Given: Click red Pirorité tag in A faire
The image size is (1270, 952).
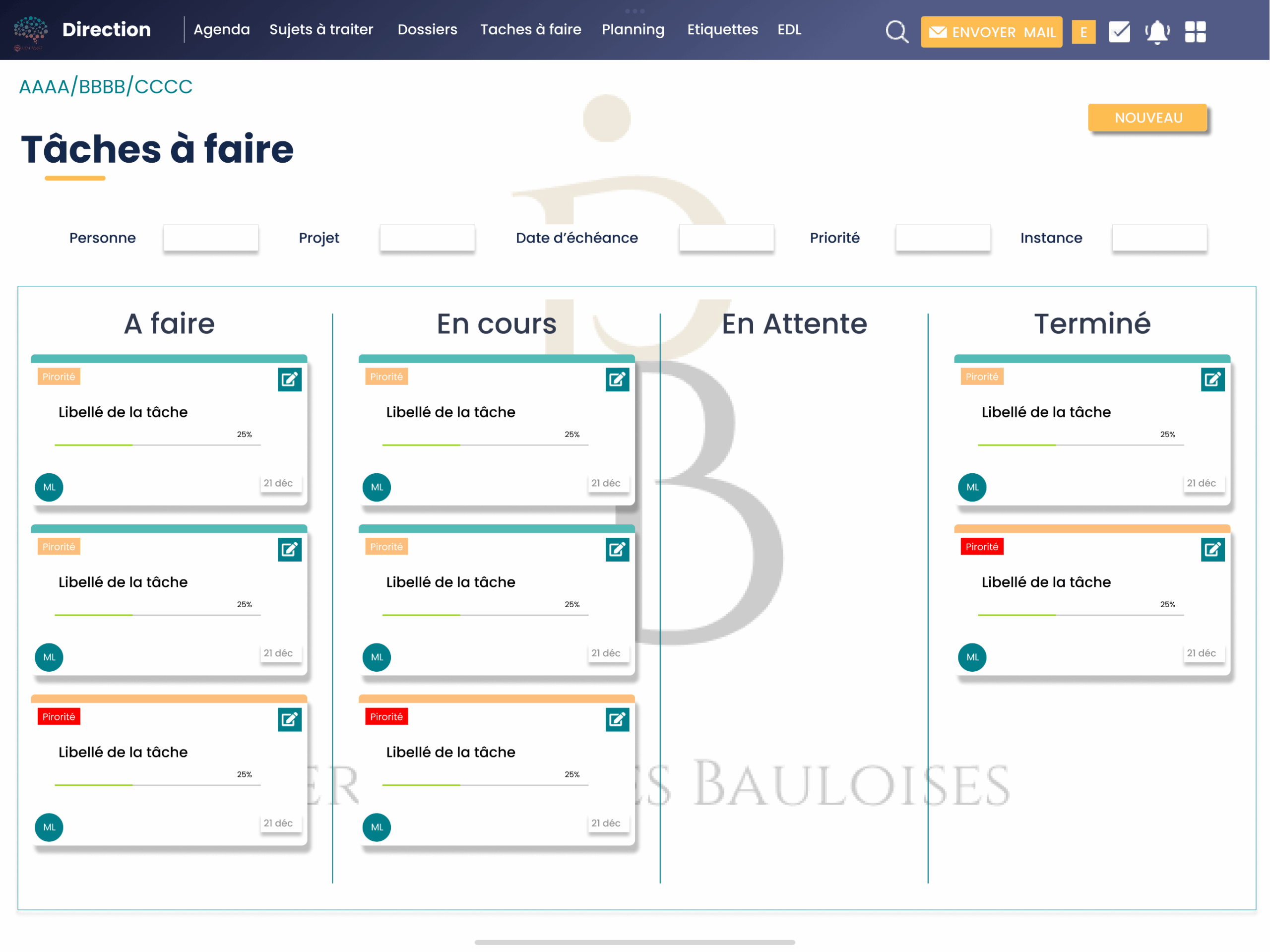Looking at the screenshot, I should tap(59, 716).
